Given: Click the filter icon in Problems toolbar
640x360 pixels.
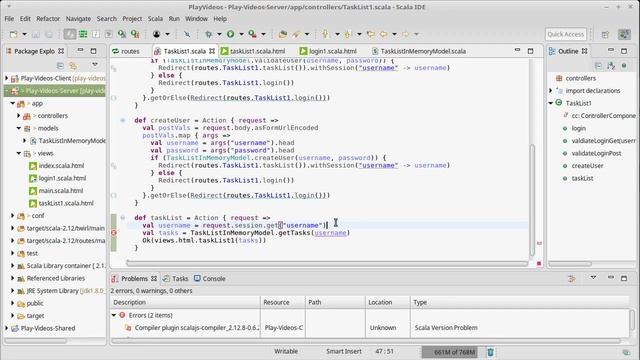Looking at the screenshot, I should coord(572,279).
